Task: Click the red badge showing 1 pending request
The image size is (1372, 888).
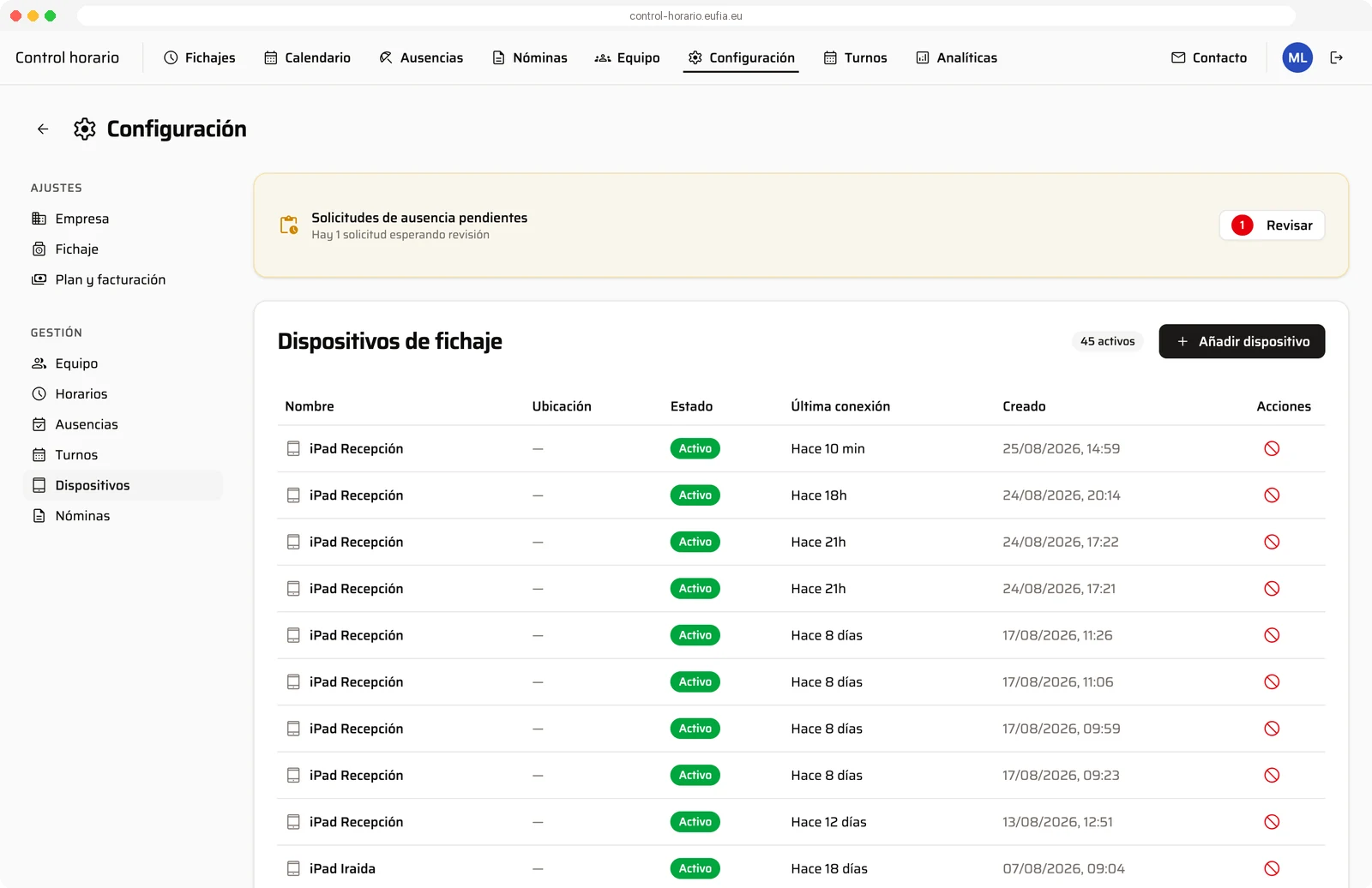Action: [1242, 225]
